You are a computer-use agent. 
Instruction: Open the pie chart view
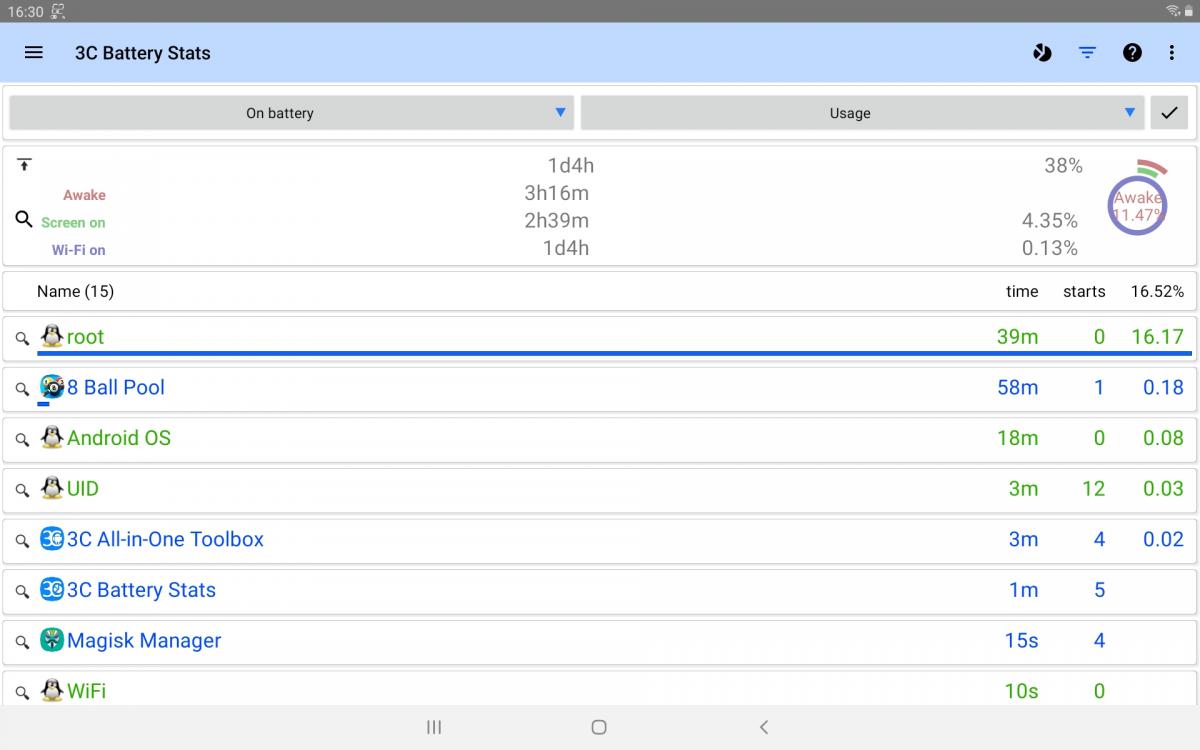tap(1043, 53)
